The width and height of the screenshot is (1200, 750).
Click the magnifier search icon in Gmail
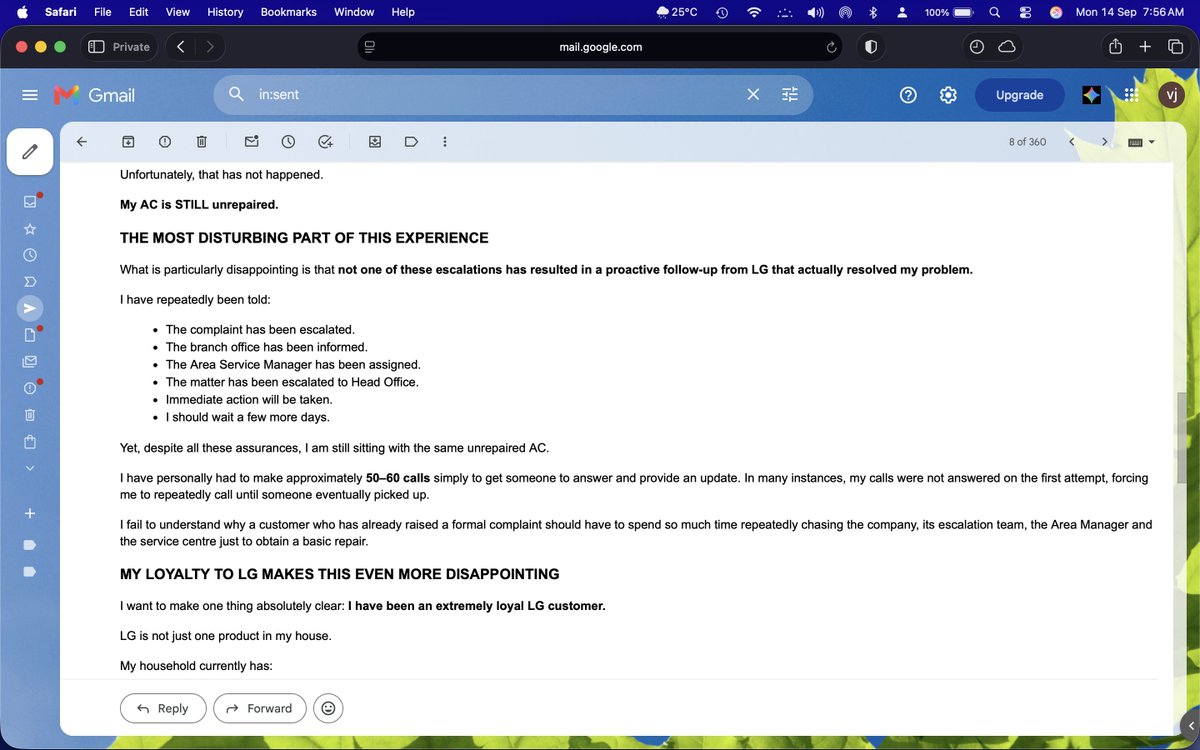(x=237, y=94)
